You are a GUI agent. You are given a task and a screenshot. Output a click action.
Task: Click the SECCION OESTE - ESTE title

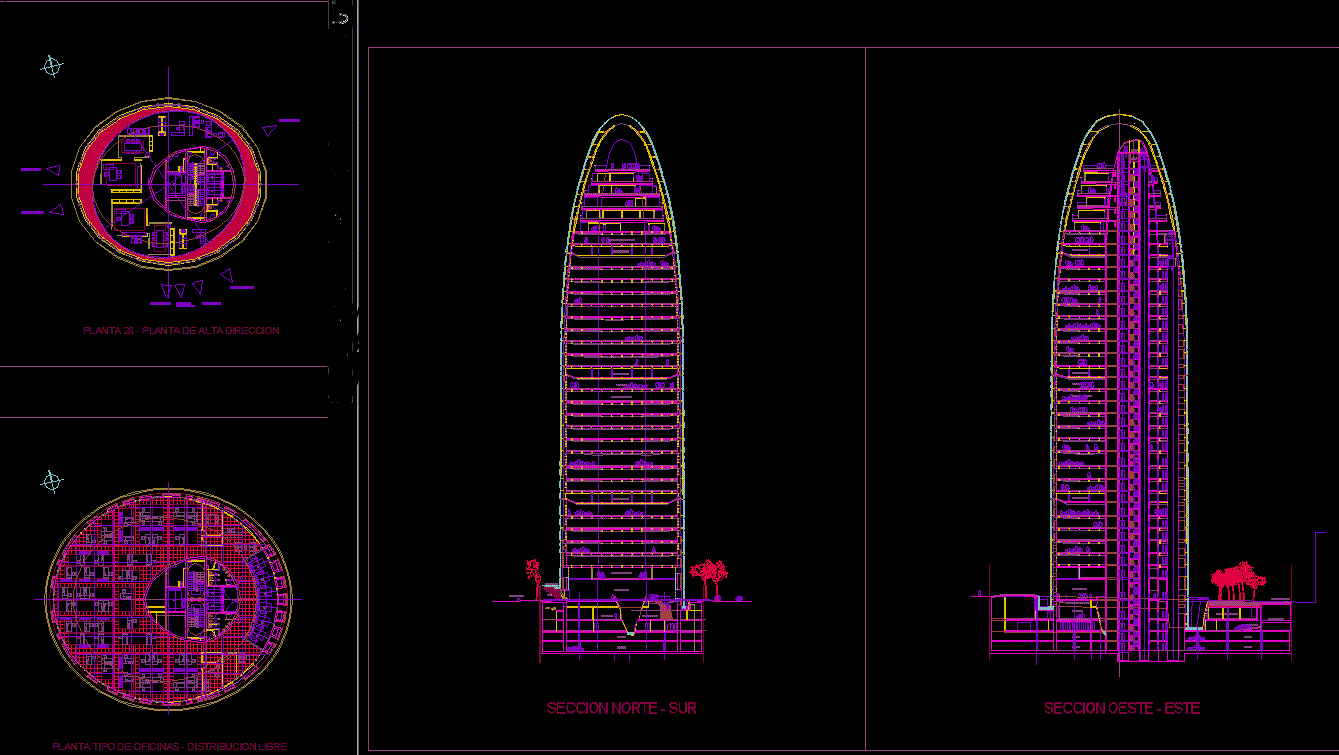[1121, 708]
